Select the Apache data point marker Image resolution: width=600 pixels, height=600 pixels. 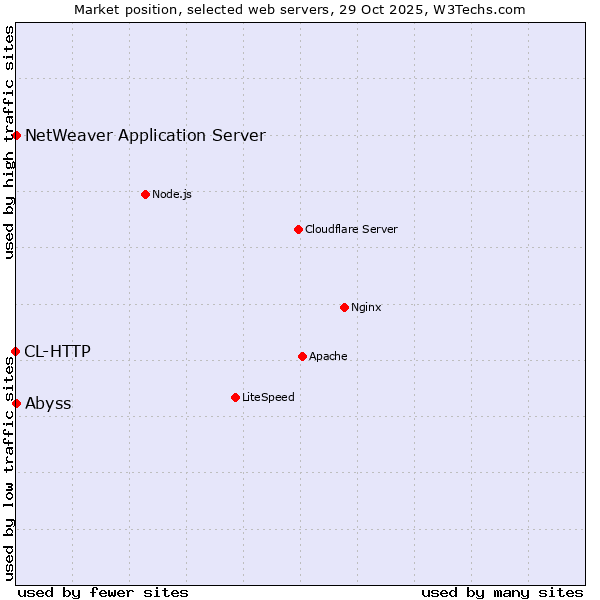(x=302, y=356)
